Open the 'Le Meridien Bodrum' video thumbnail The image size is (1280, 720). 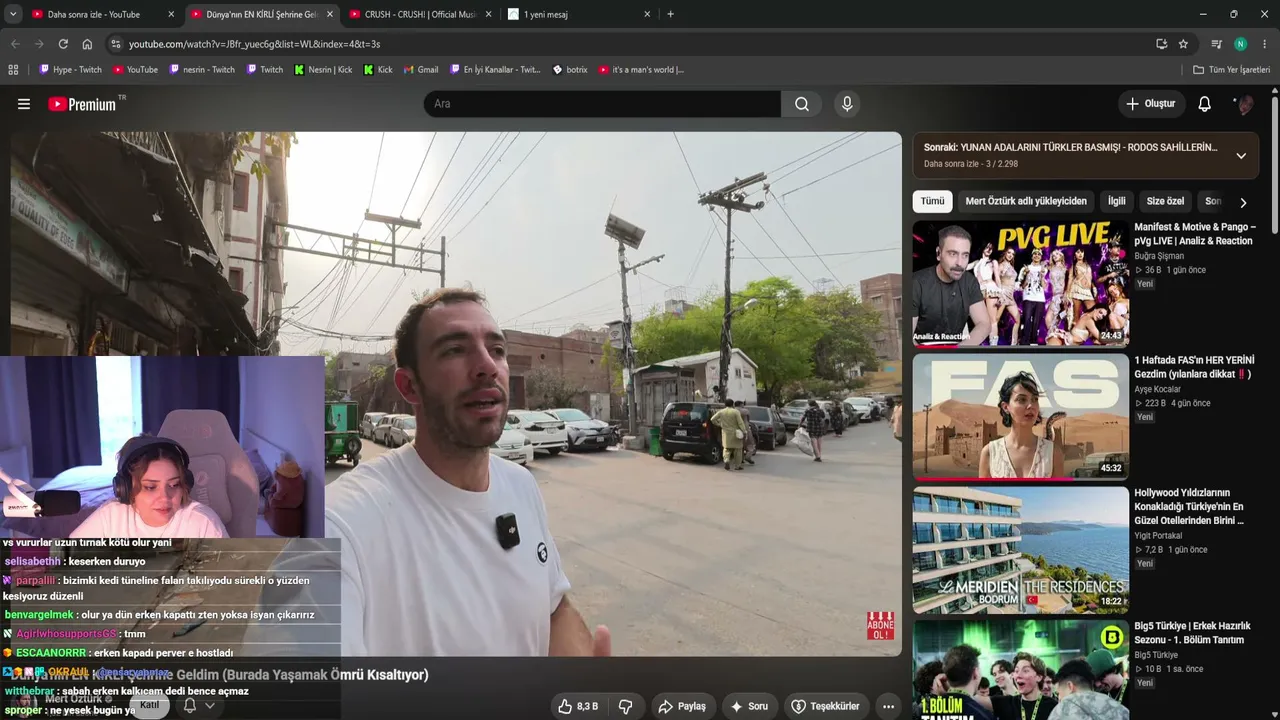coord(1020,549)
